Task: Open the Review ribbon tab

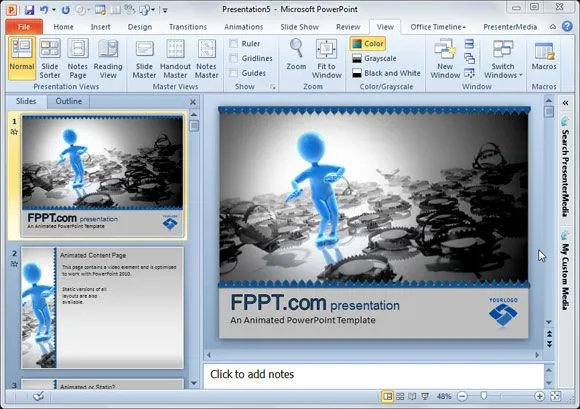Action: [348, 27]
